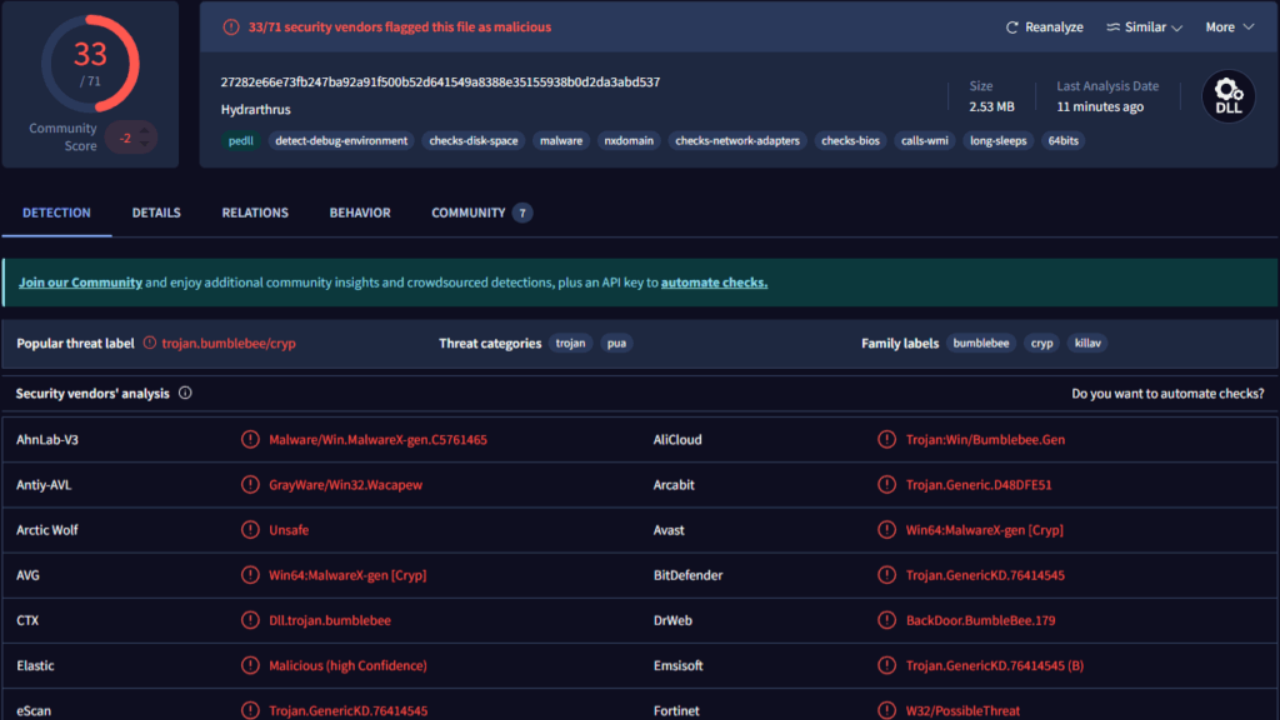
Task: Click 'Do you want to automate checks?'
Action: tap(1168, 394)
